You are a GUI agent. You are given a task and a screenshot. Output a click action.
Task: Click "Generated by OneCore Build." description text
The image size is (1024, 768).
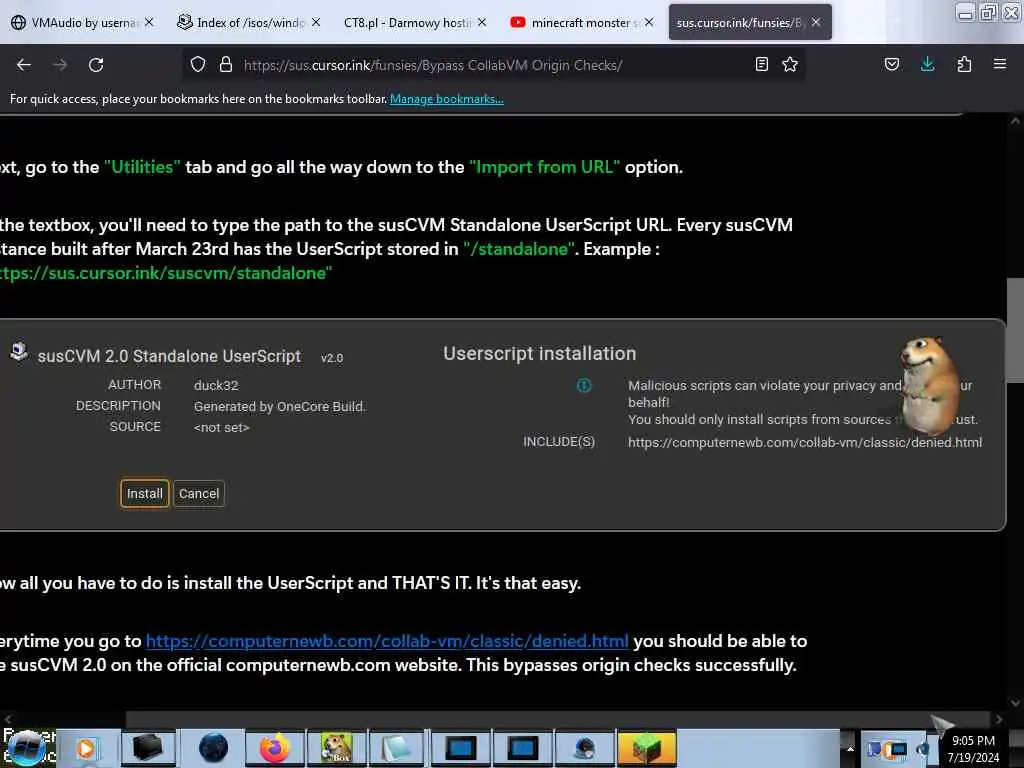(280, 406)
